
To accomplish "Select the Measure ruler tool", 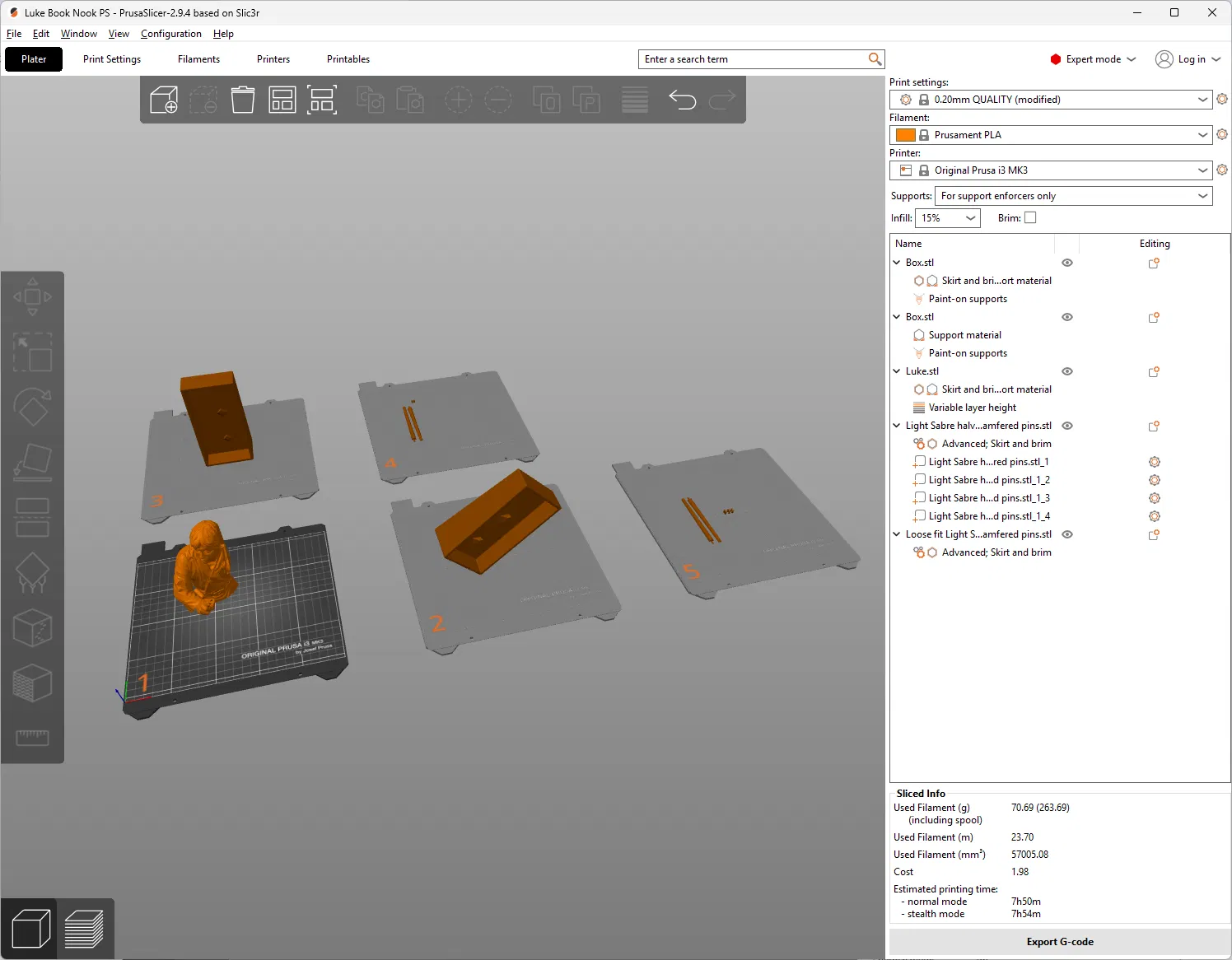I will pos(33,738).
